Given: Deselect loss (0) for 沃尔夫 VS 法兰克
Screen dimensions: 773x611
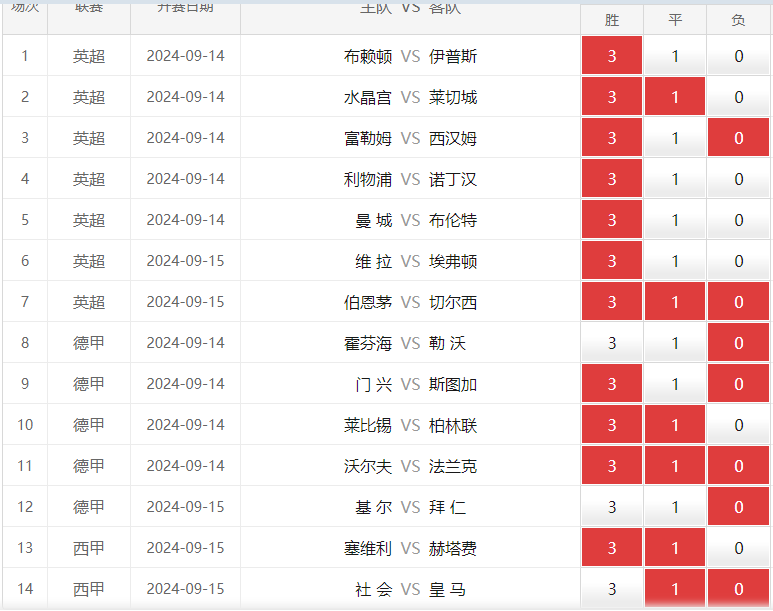Looking at the screenshot, I should pos(738,465).
